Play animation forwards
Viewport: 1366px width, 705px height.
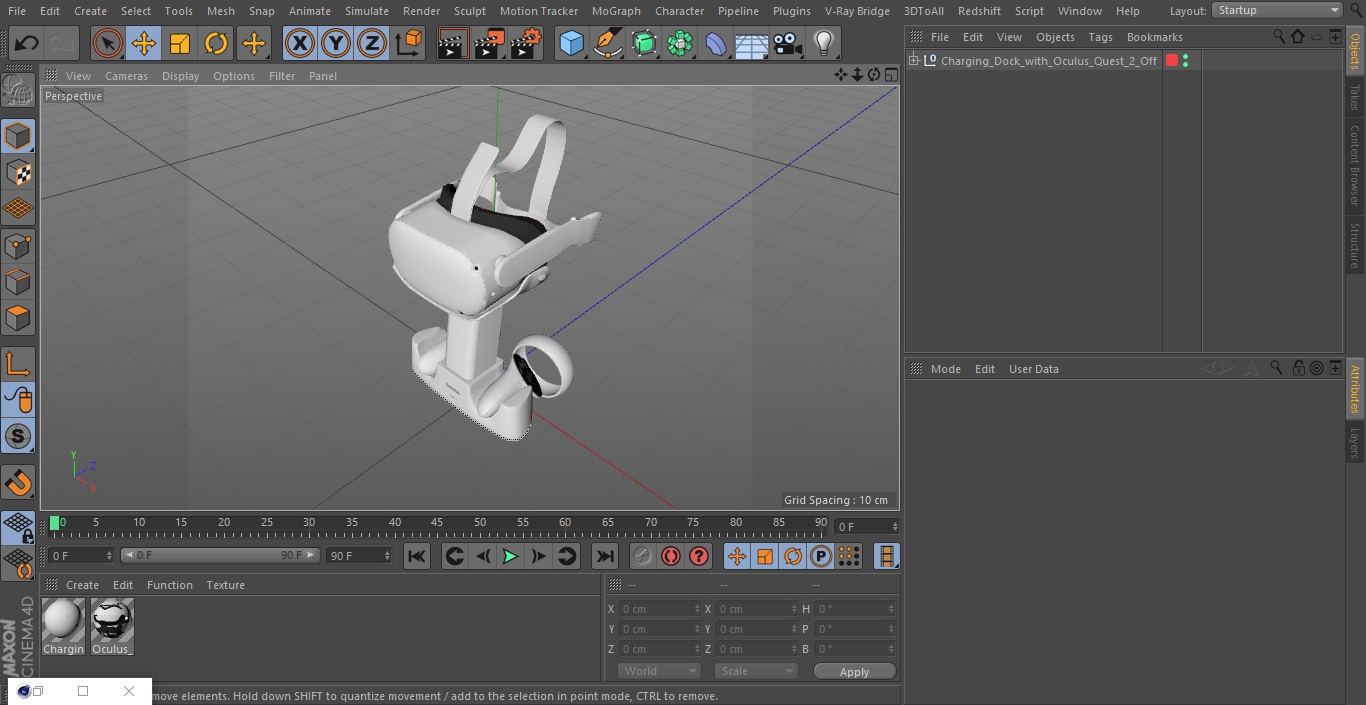tap(510, 556)
